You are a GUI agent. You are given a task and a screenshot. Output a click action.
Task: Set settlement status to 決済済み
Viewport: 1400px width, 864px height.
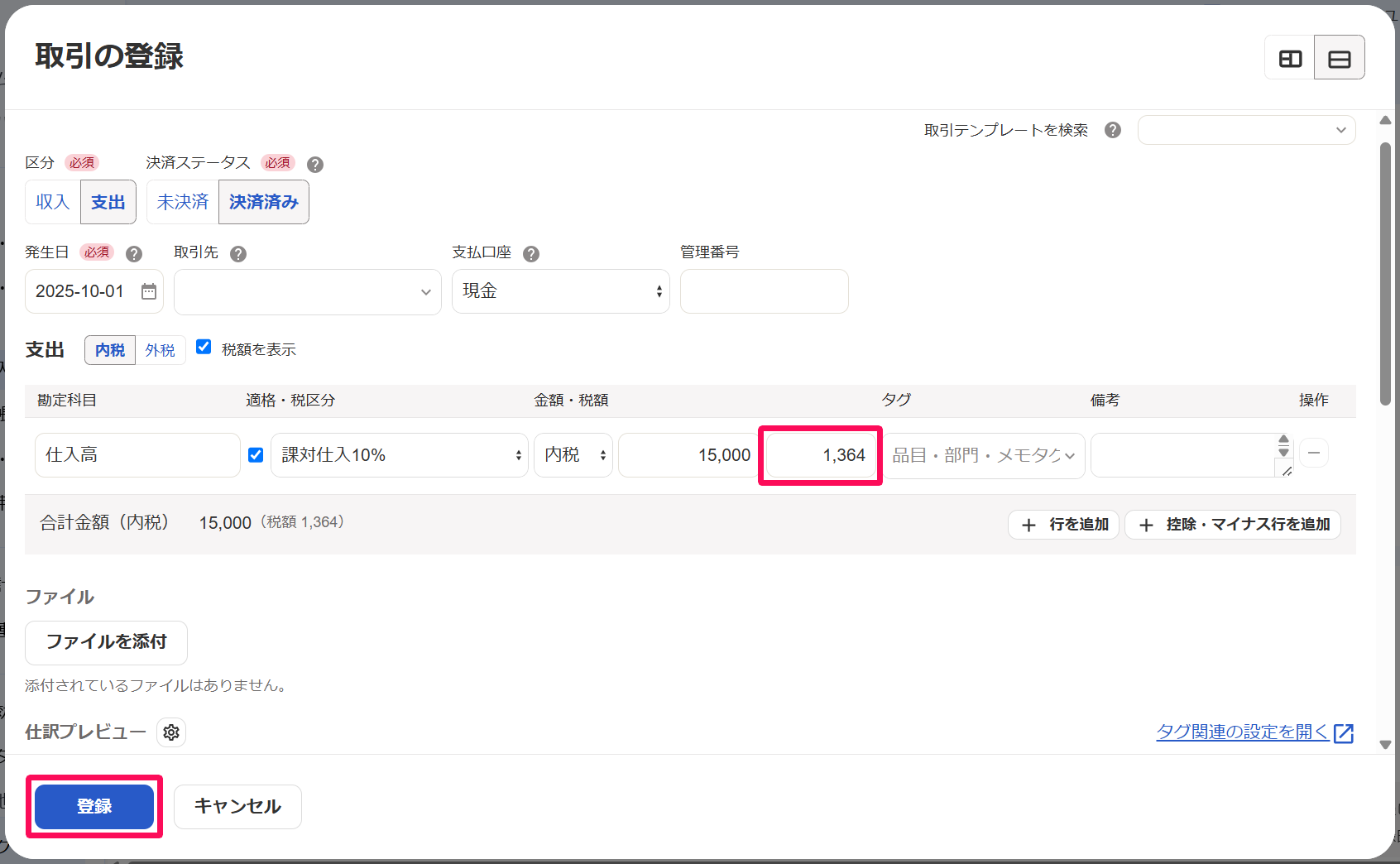pos(264,202)
